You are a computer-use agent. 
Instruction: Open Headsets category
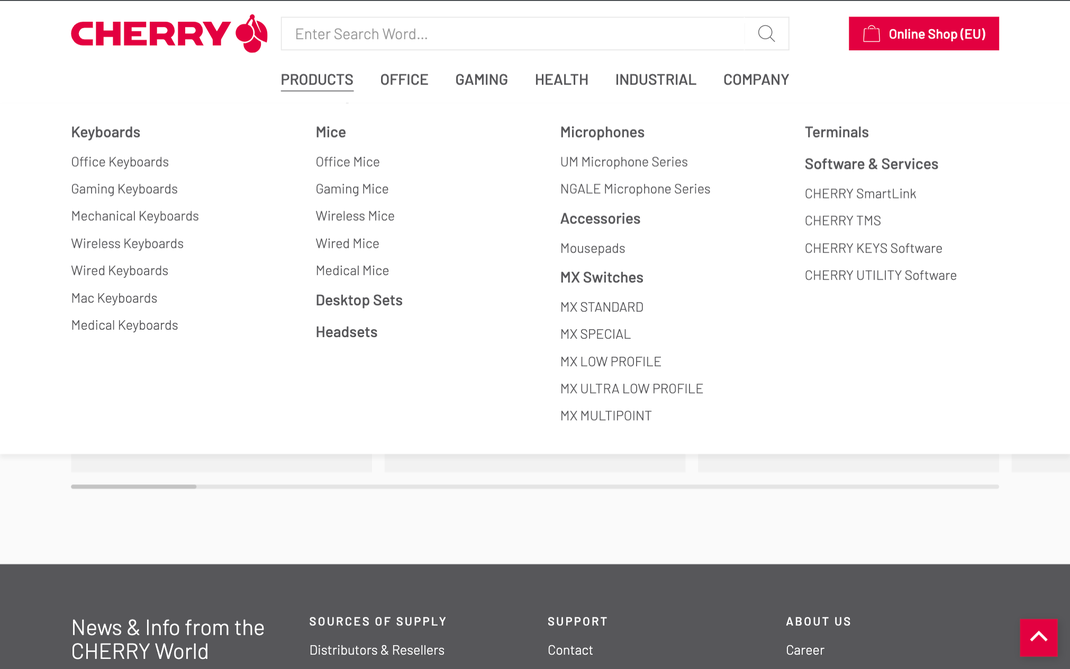[x=346, y=332]
